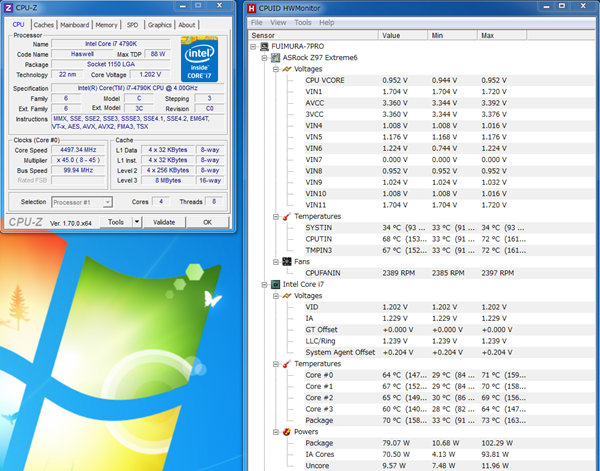The image size is (600, 471).
Task: Click the Core Voltage value field
Action: pos(150,75)
